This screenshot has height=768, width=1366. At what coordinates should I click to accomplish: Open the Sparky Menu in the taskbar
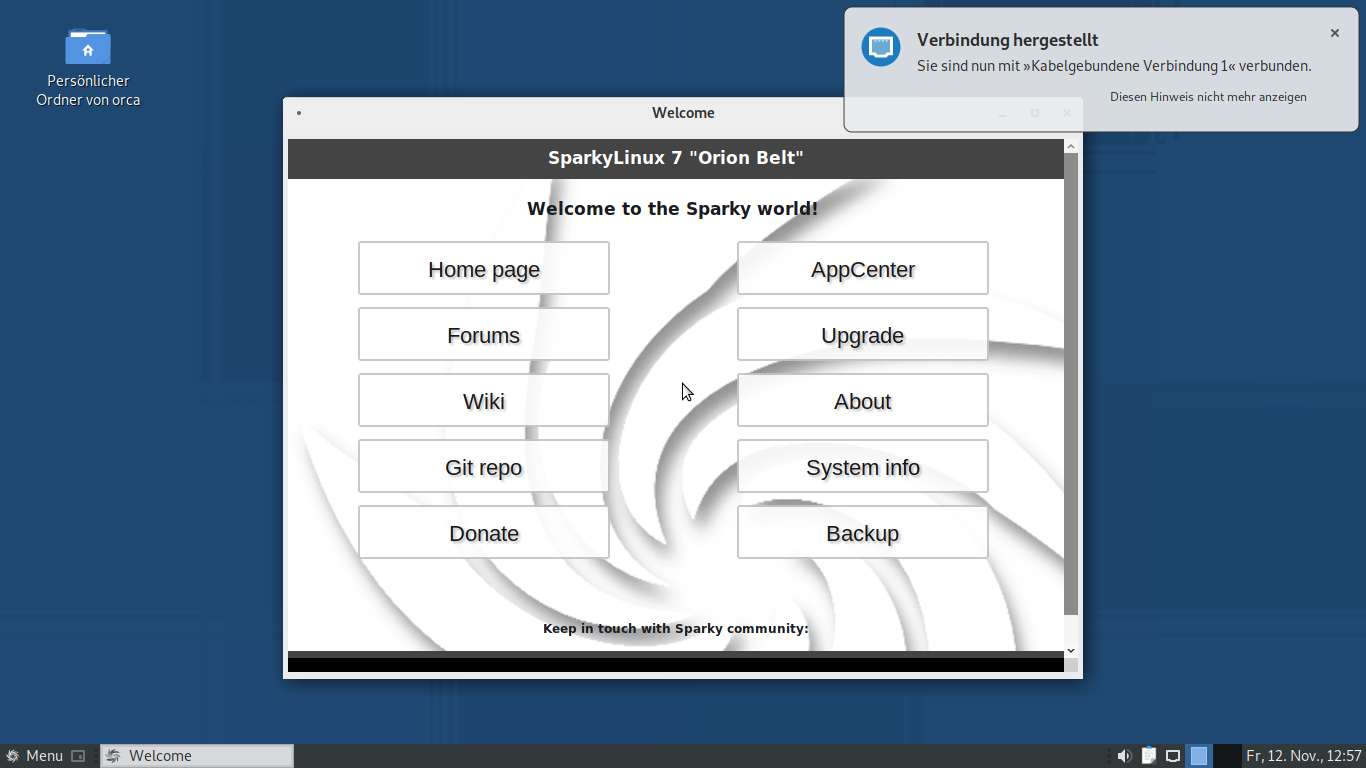point(34,756)
